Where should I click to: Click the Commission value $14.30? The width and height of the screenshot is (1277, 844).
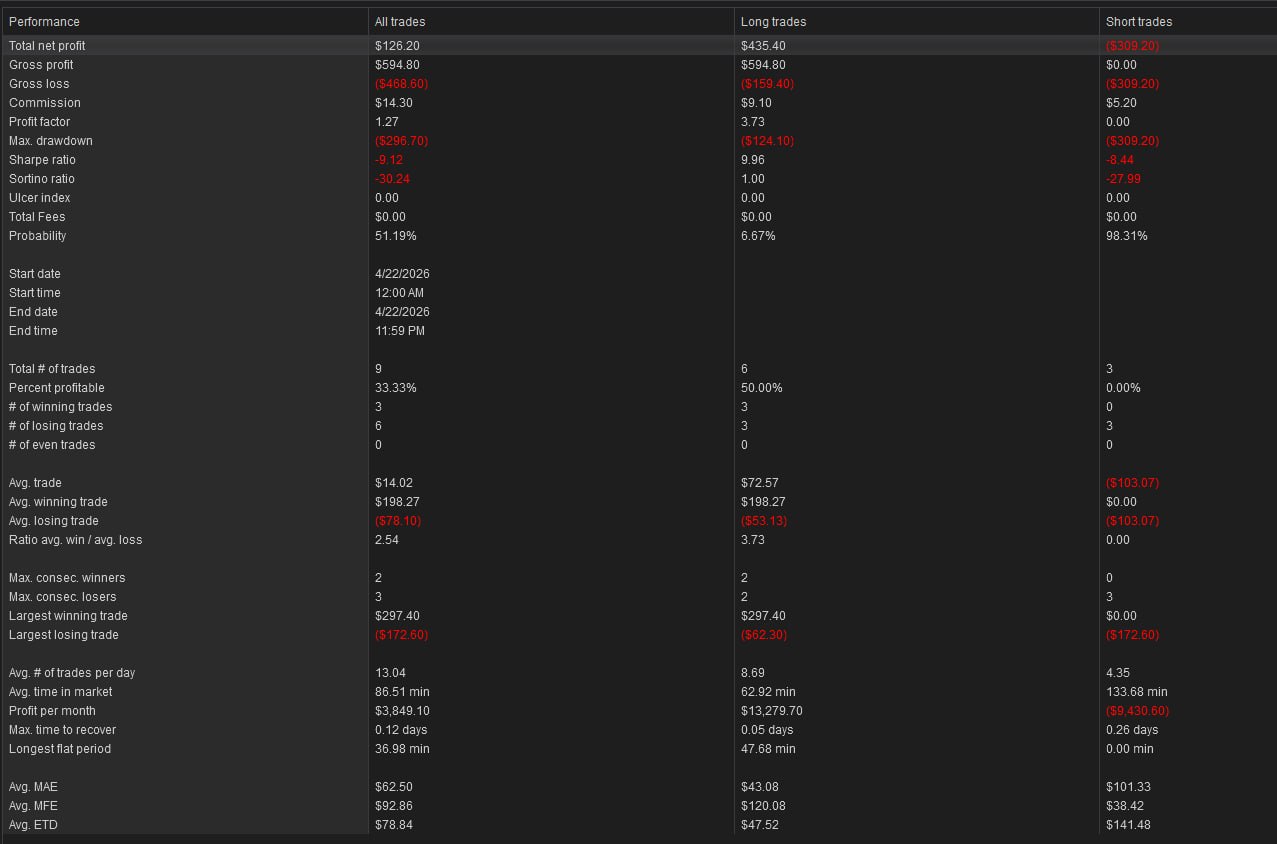392,103
